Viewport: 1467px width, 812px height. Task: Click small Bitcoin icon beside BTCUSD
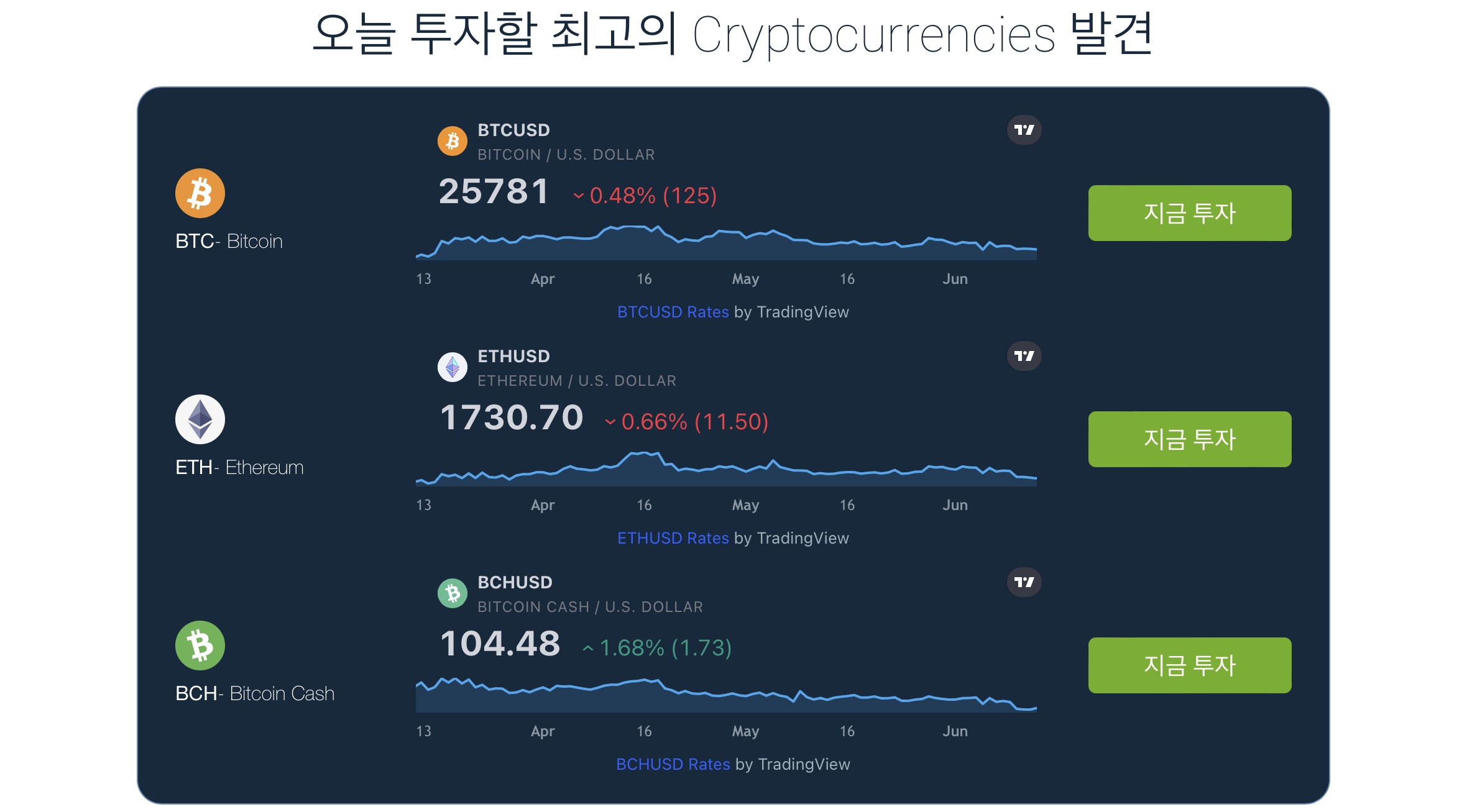point(453,141)
